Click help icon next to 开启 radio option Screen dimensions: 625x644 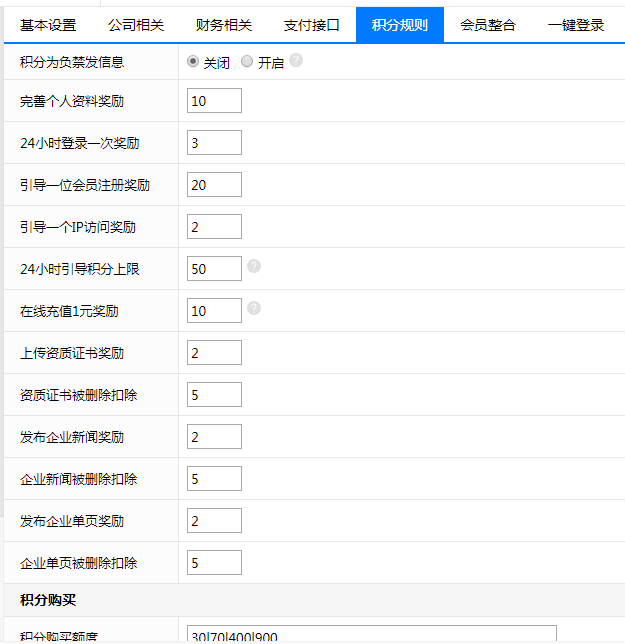pyautogui.click(x=296, y=61)
